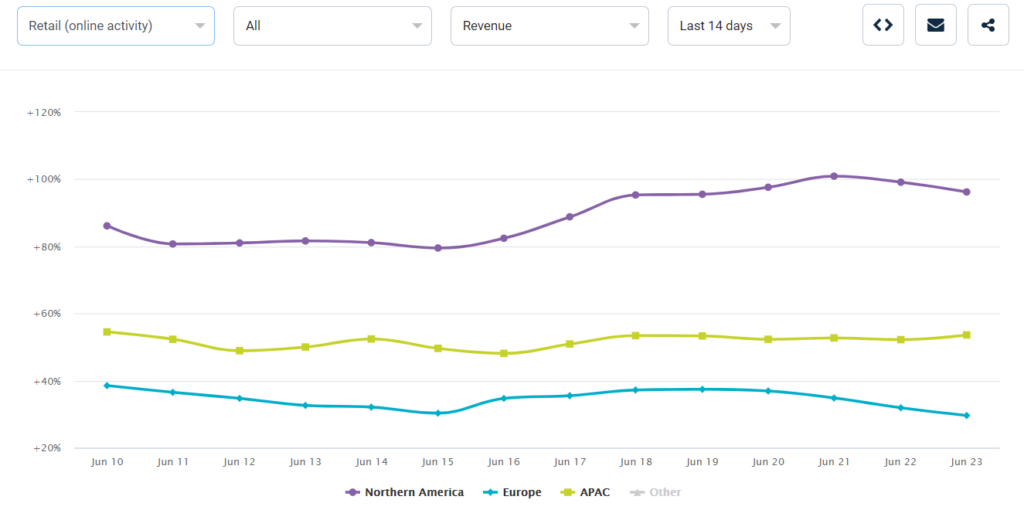
Task: Click the Jun 14 x-axis label
Action: 372,462
